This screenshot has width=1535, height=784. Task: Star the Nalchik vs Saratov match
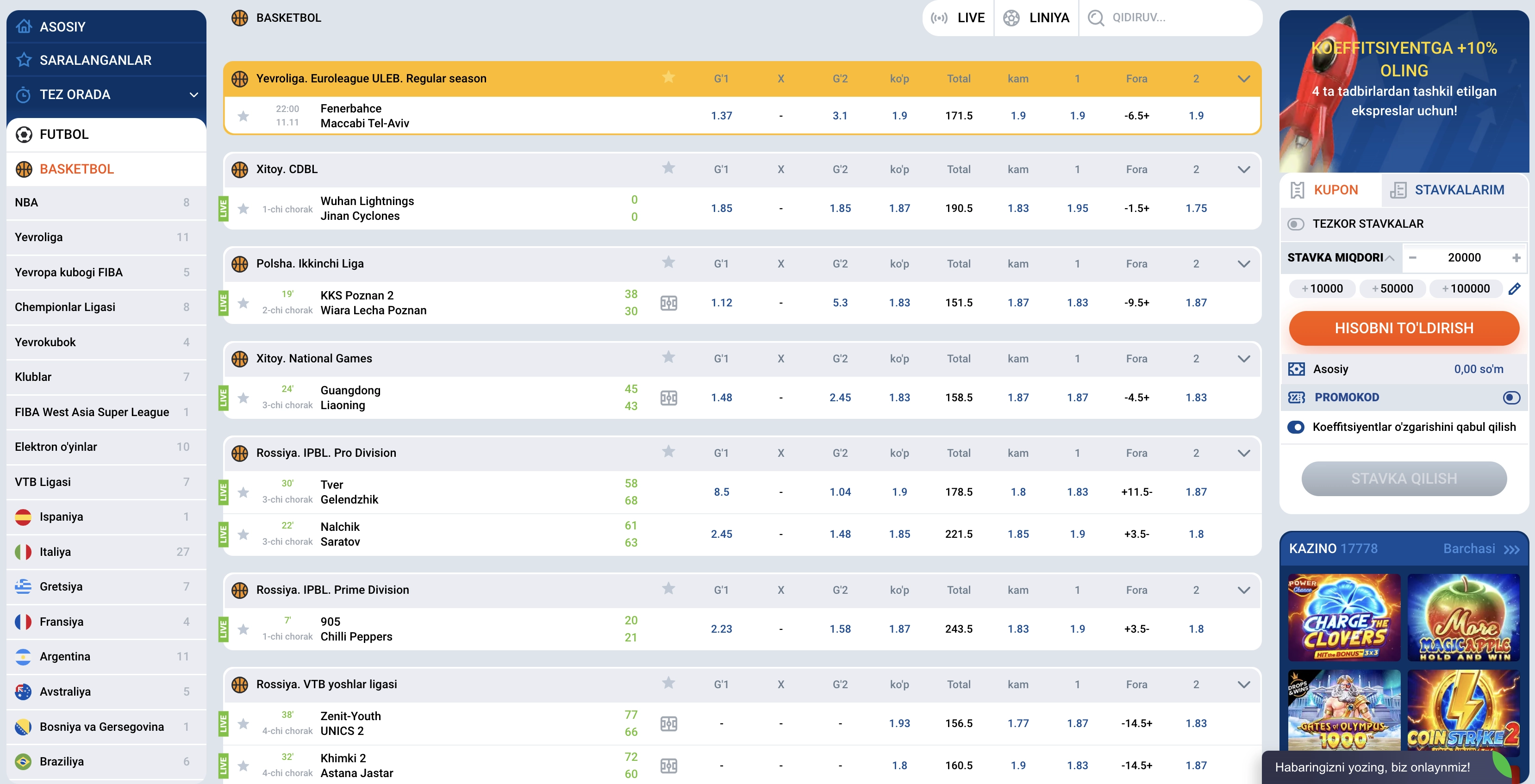243,535
